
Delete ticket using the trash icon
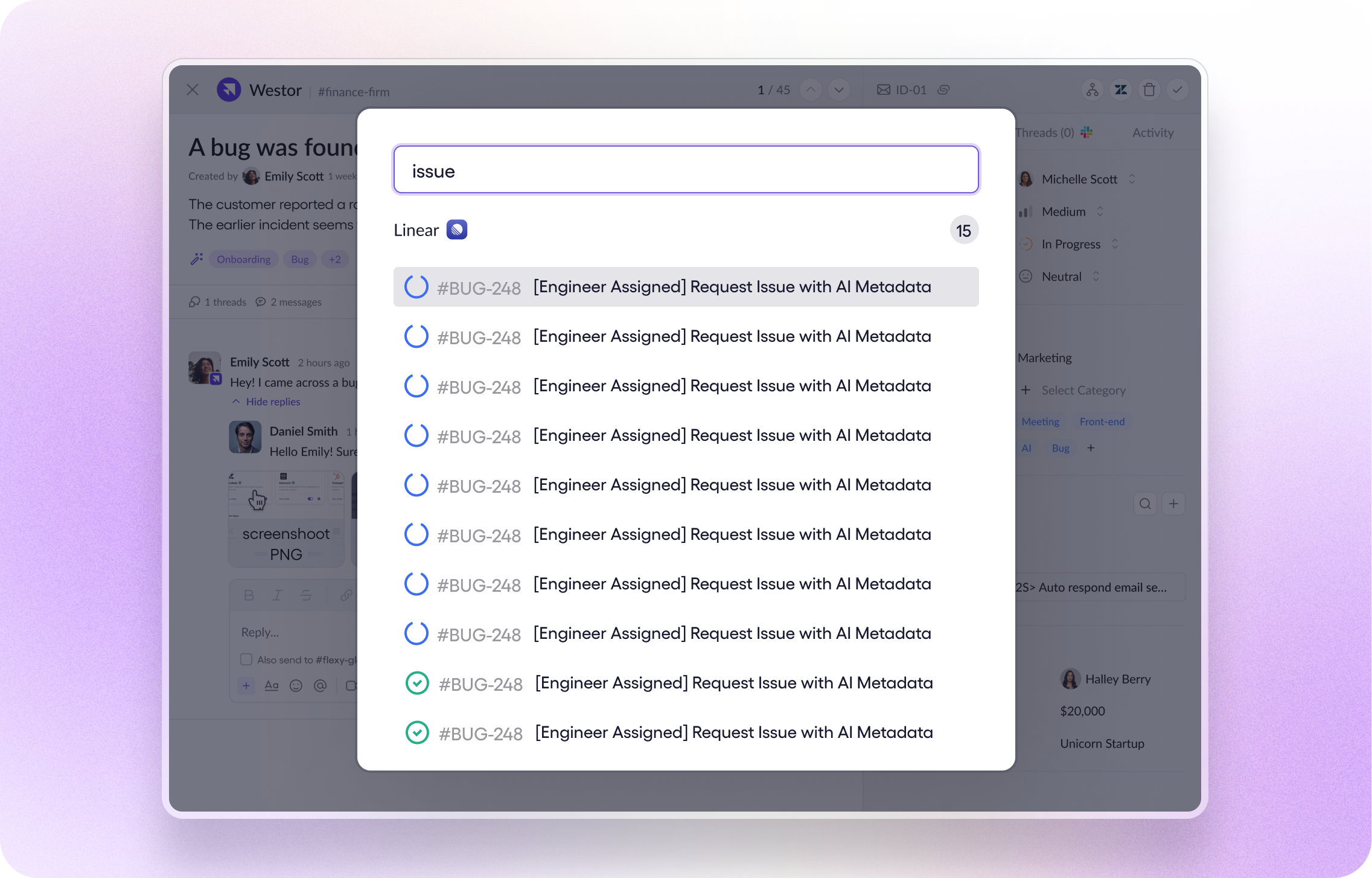click(x=1149, y=90)
